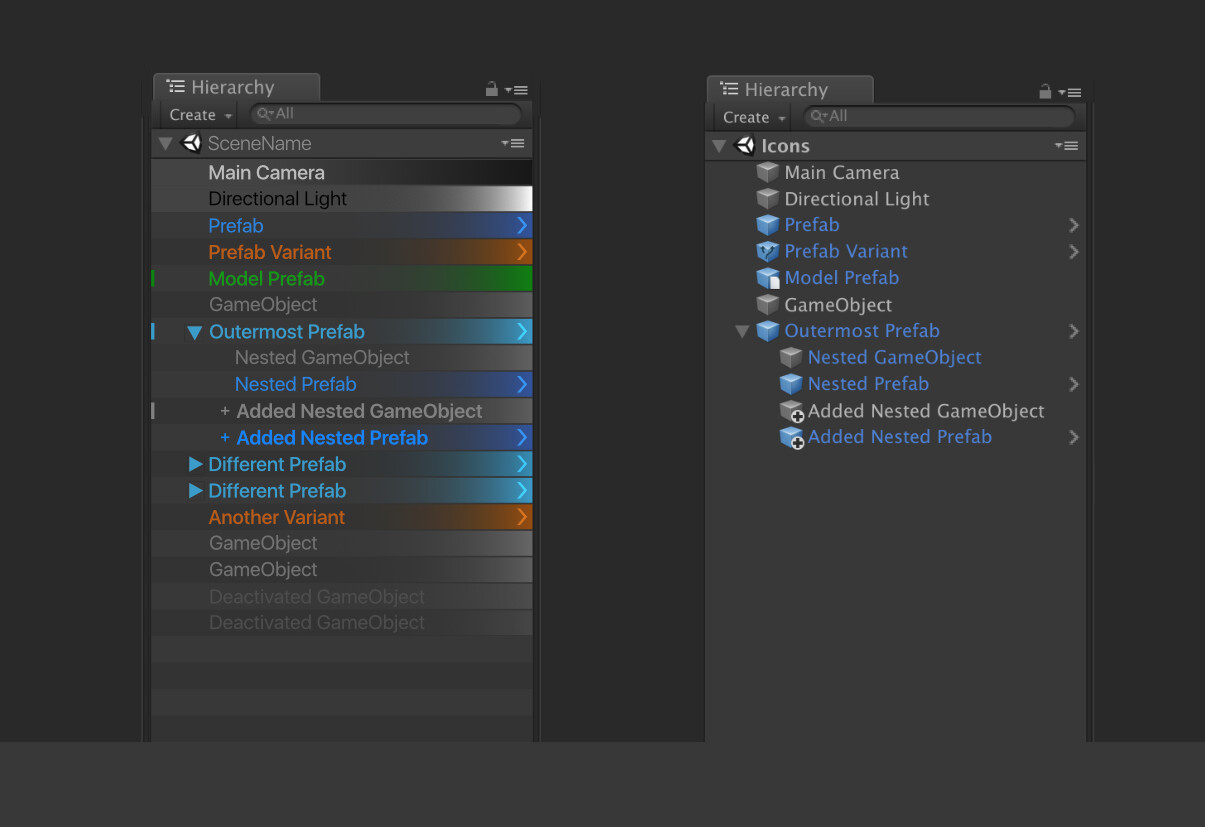Click the gray GameObject cube icon
The height and width of the screenshot is (827, 1205).
point(768,304)
